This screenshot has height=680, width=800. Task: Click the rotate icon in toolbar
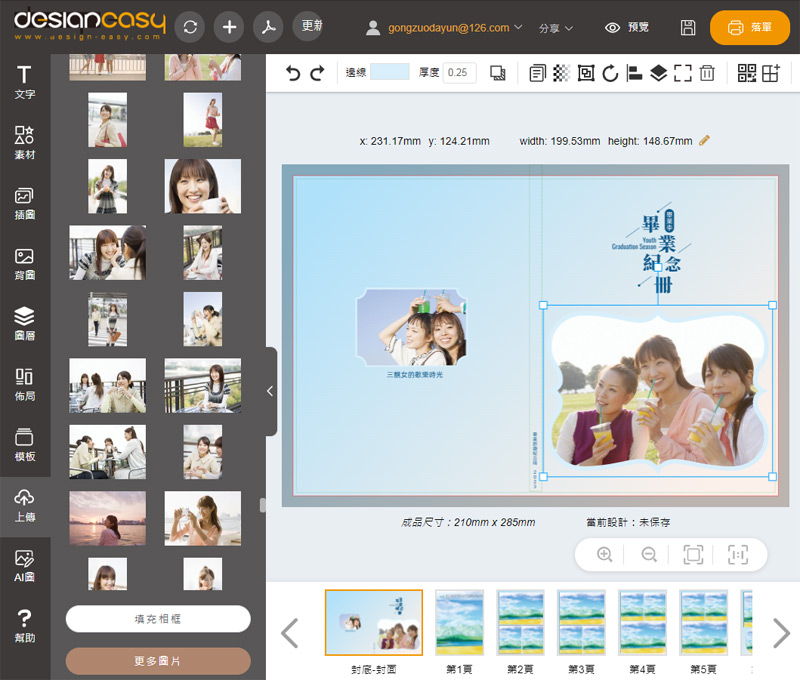(610, 73)
